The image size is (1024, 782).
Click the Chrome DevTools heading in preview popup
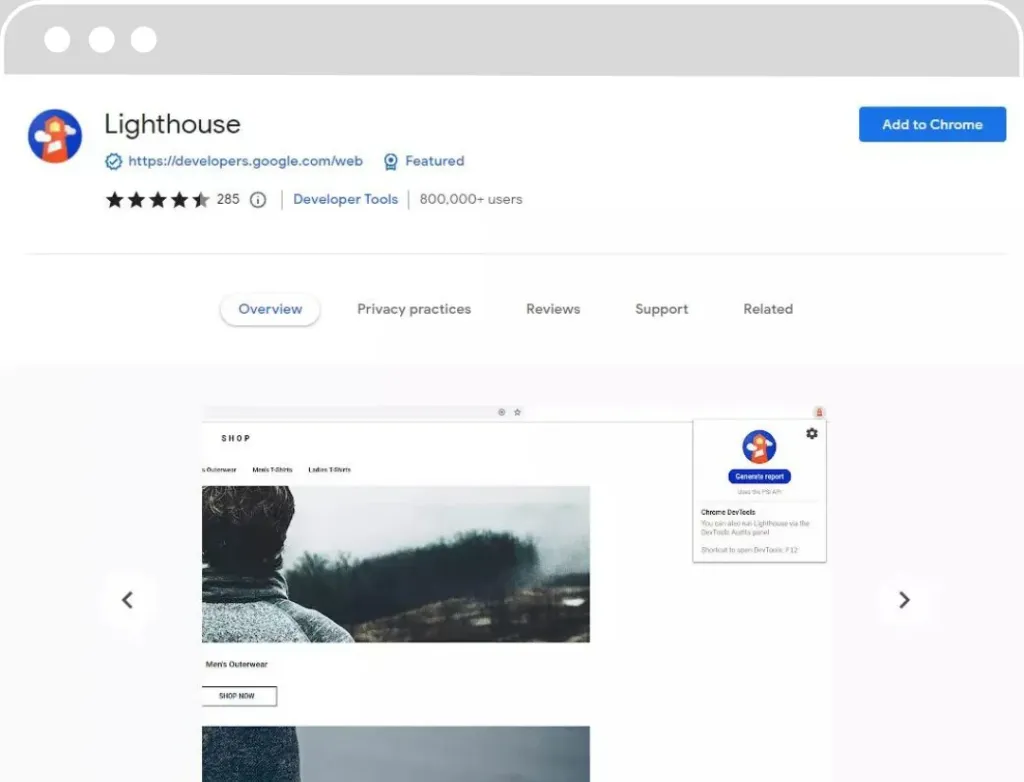pyautogui.click(x=728, y=512)
